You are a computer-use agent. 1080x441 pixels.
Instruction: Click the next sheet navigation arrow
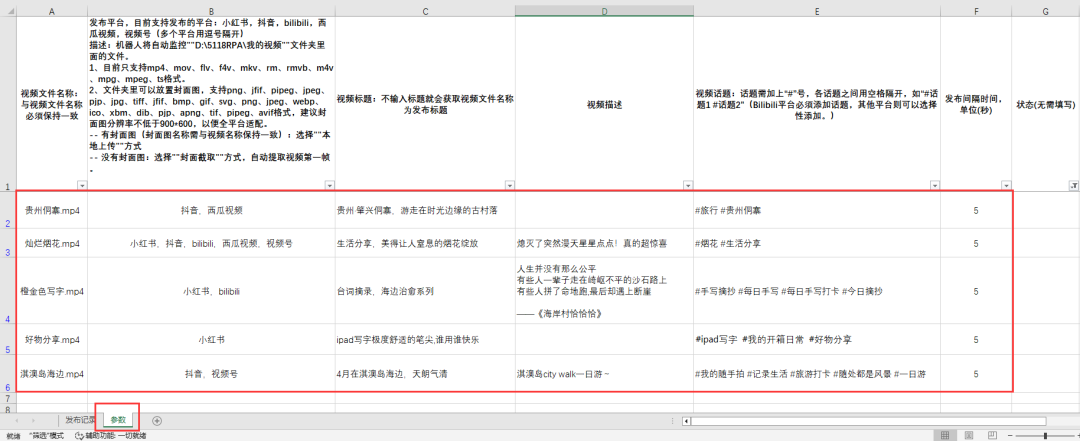tap(33, 420)
